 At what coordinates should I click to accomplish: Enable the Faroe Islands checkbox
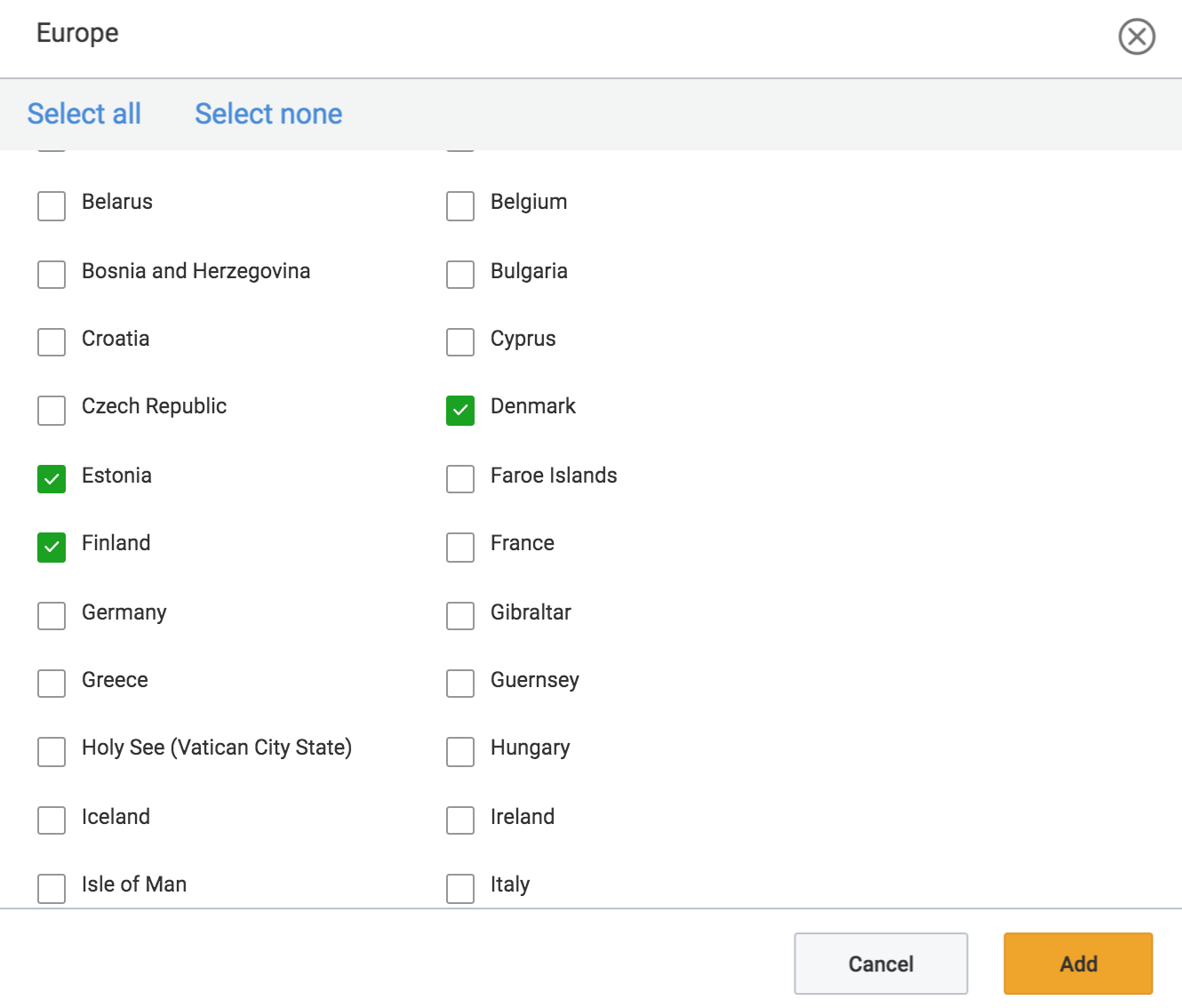coord(460,479)
